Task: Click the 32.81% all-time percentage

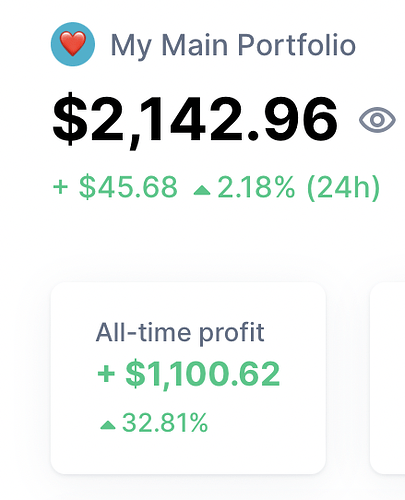Action: [x=165, y=423]
